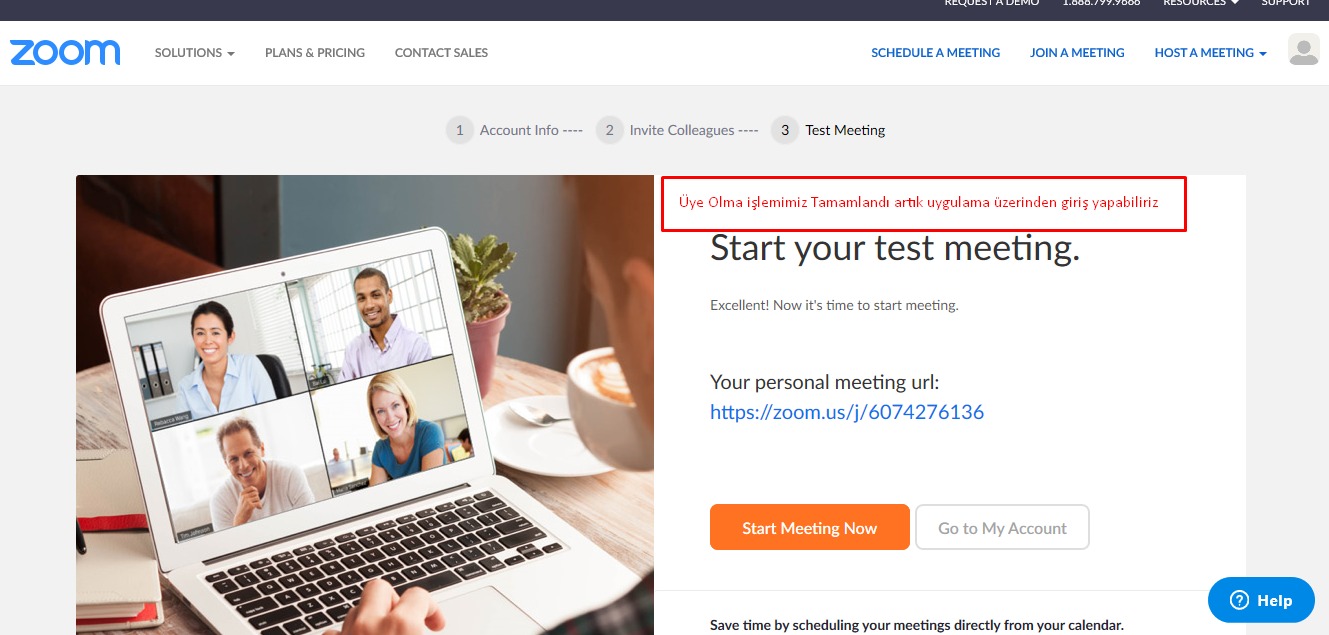
Task: Click Join a Meeting link
Action: coord(1077,53)
